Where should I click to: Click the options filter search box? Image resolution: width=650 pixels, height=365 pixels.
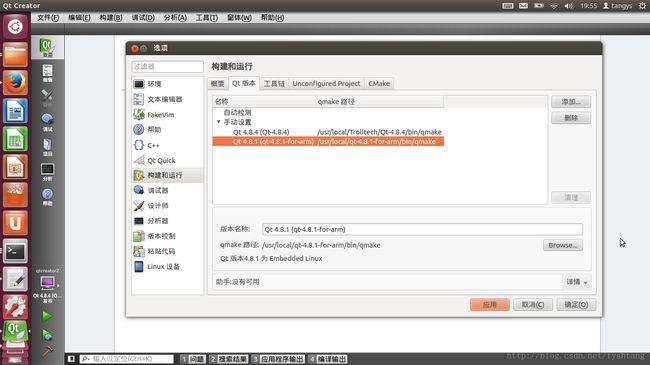(167, 66)
